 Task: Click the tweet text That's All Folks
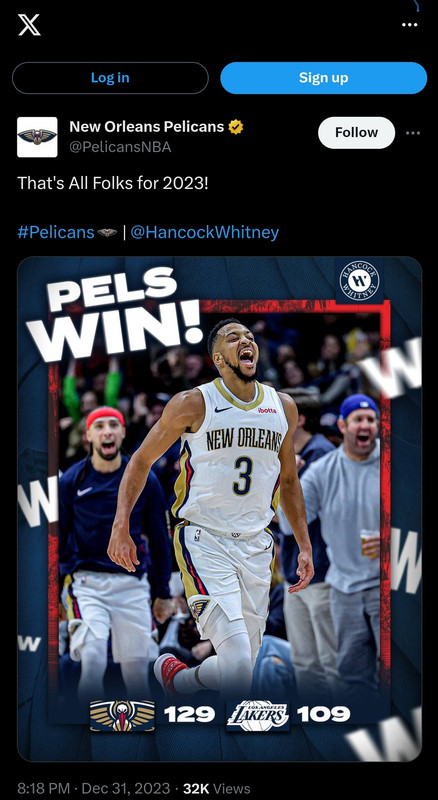pos(113,183)
